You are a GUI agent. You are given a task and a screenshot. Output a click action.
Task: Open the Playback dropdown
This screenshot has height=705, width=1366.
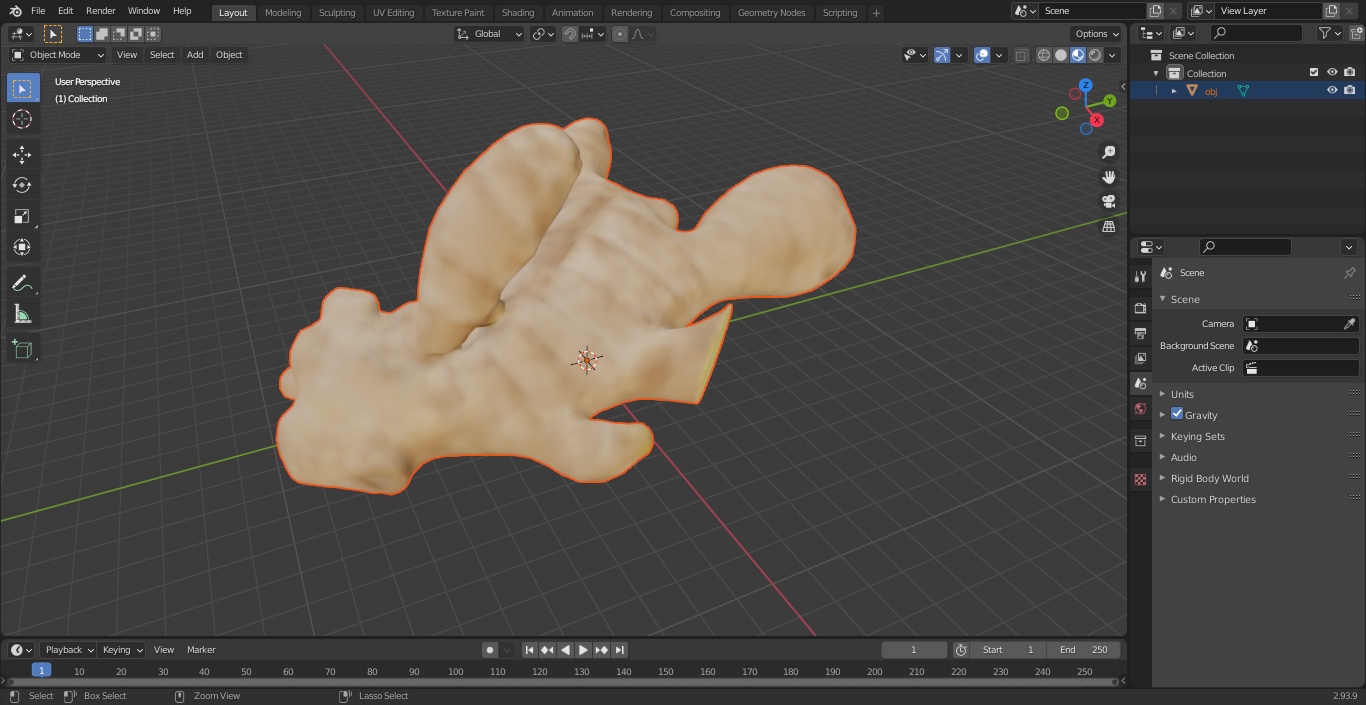click(x=68, y=650)
